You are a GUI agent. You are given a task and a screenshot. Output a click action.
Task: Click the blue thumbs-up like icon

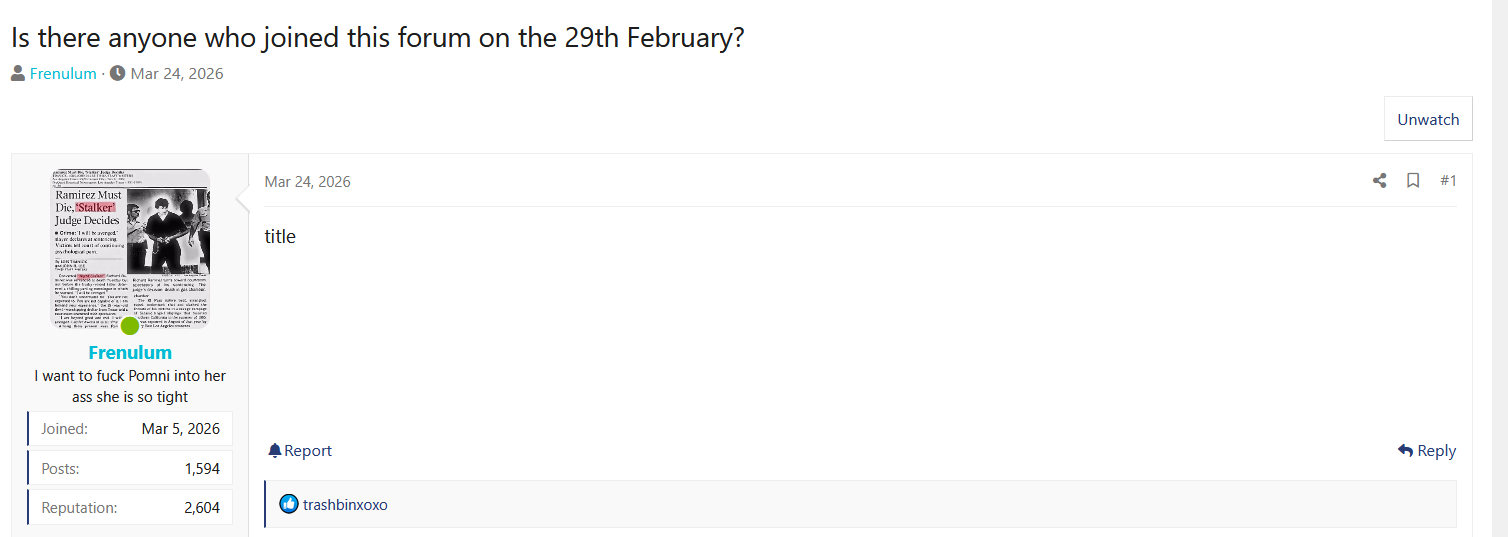(x=289, y=504)
